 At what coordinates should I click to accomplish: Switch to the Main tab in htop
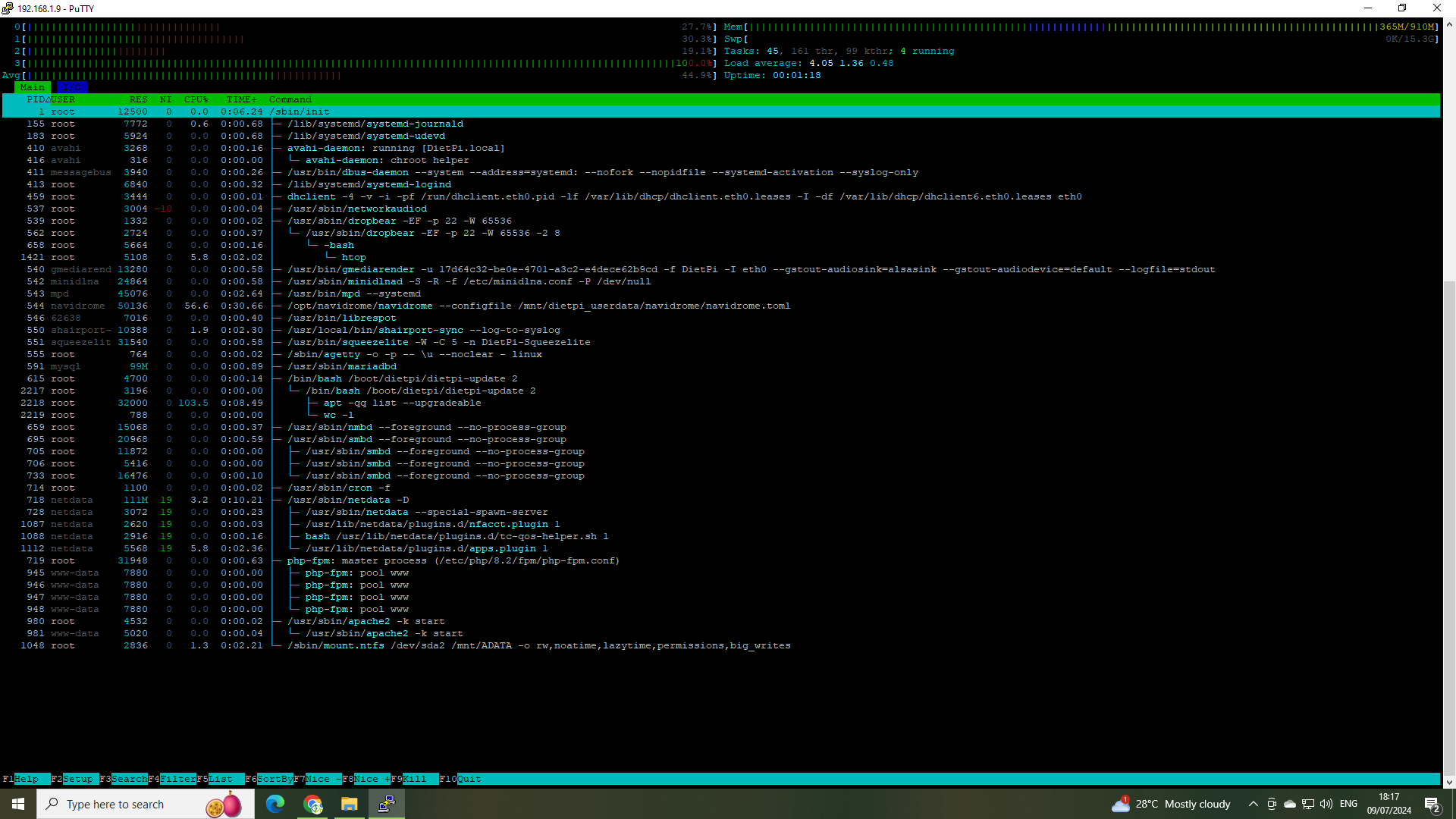click(33, 87)
